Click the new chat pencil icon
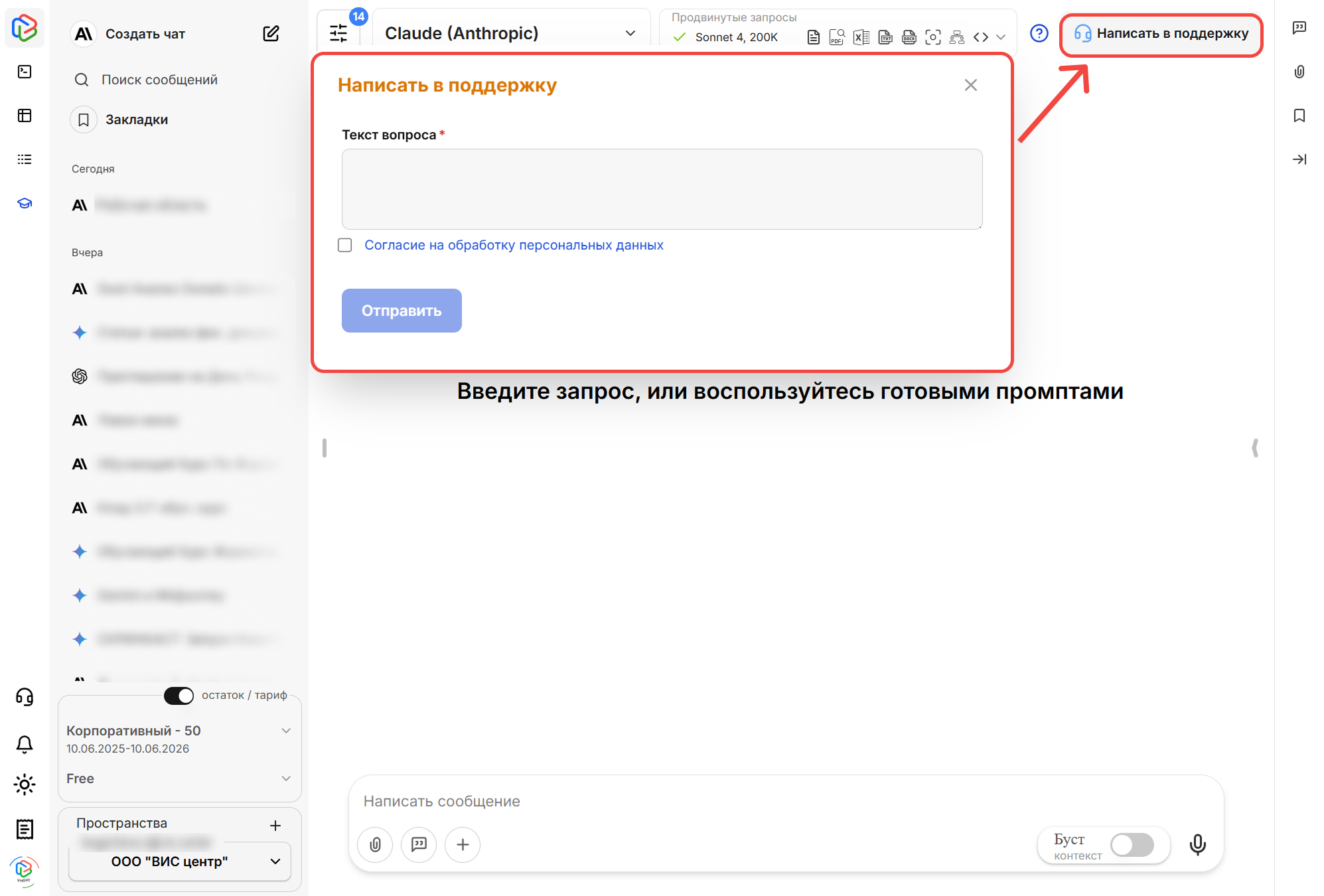The height and width of the screenshot is (896, 1324). (271, 33)
